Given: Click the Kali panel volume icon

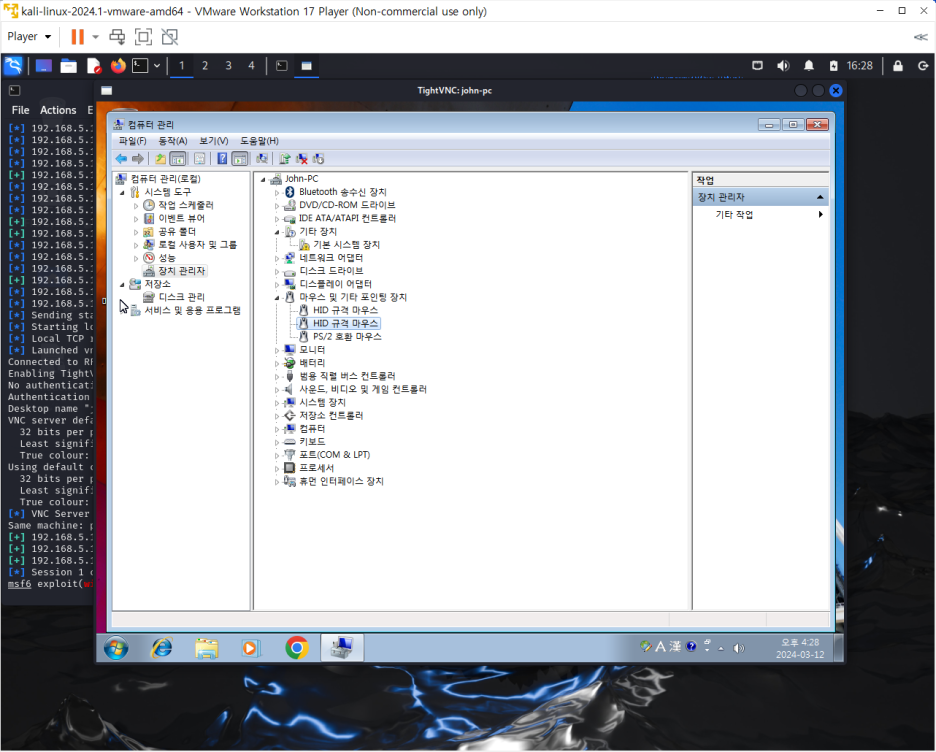Looking at the screenshot, I should pos(783,66).
